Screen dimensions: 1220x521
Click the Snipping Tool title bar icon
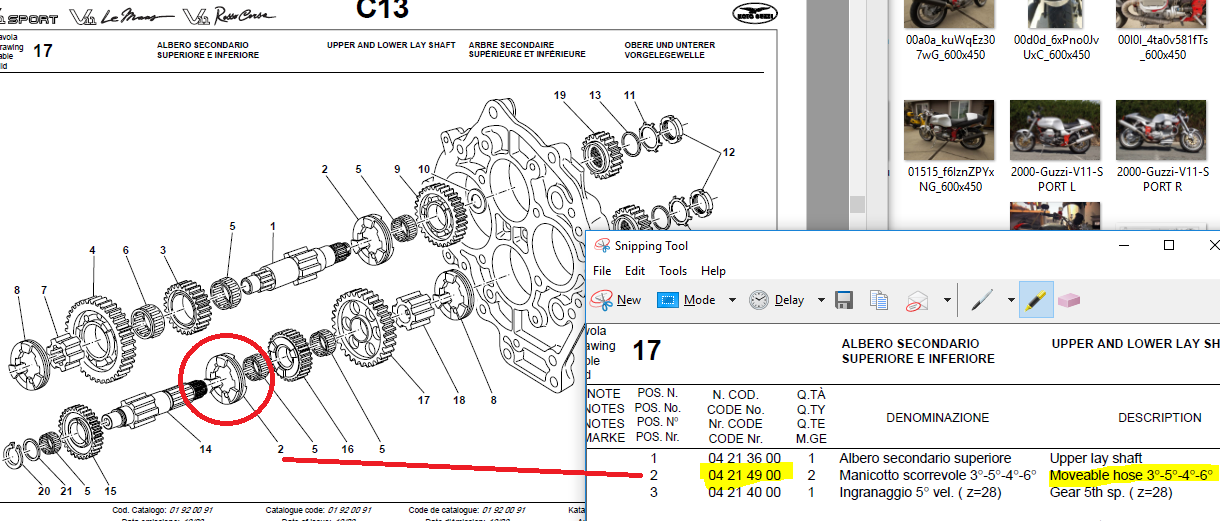(602, 246)
